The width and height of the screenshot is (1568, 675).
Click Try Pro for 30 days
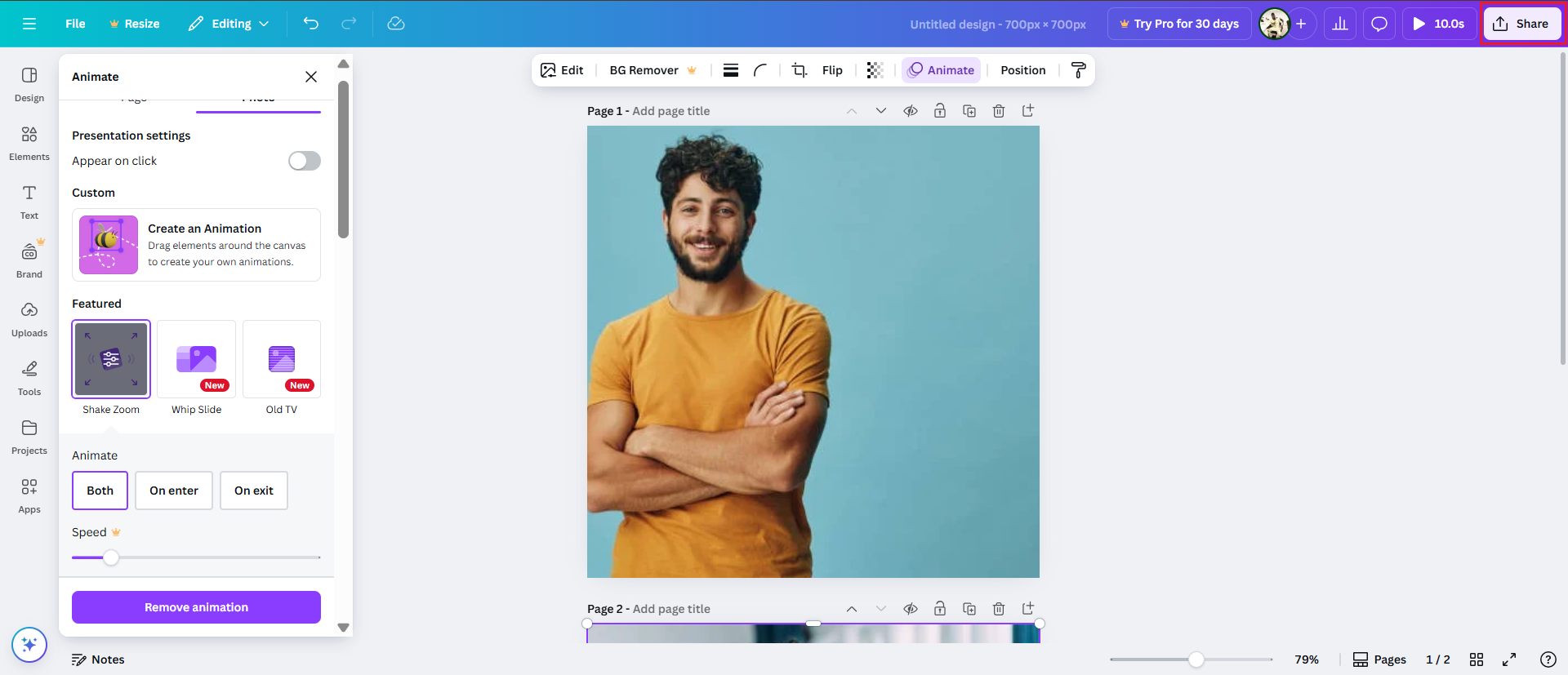[1179, 24]
